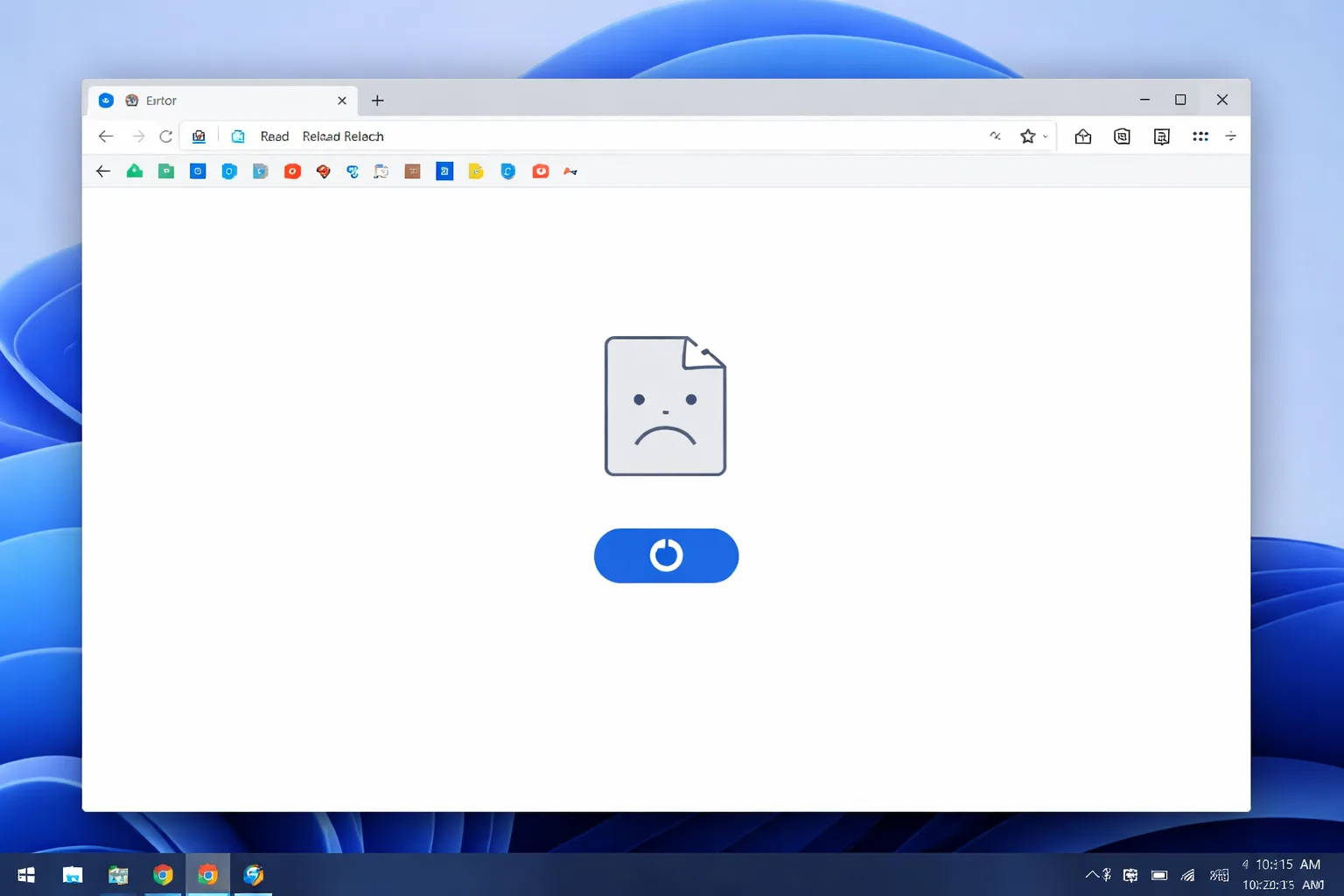
Task: Go back using the browser back arrow
Action: tap(106, 136)
